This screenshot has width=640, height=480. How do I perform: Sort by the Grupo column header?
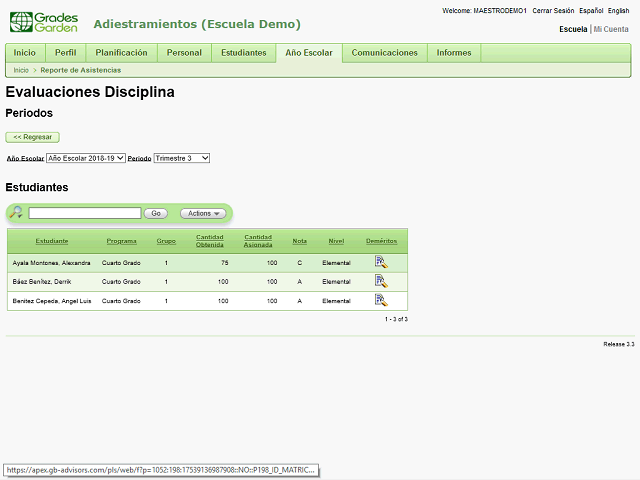coord(166,241)
